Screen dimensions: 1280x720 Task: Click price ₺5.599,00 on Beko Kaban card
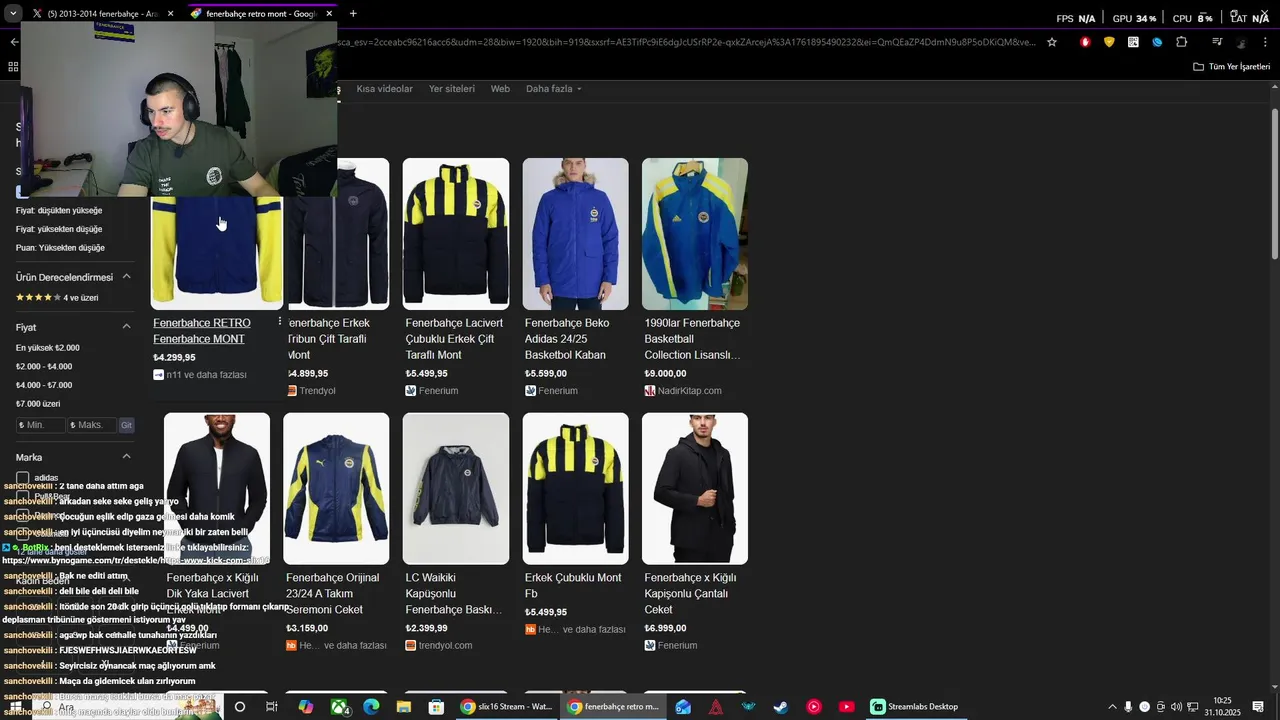tap(546, 374)
